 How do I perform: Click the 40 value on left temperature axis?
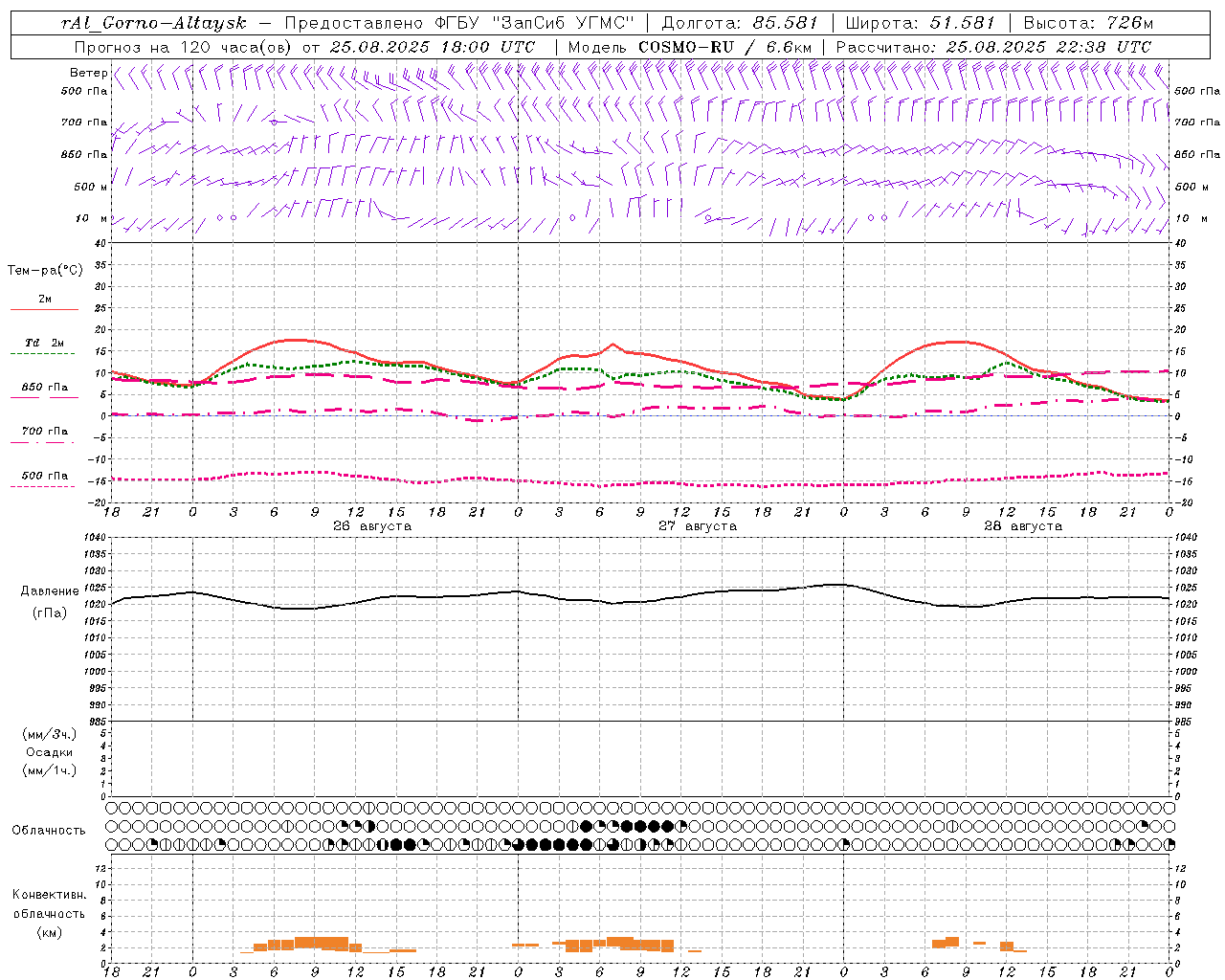point(99,243)
